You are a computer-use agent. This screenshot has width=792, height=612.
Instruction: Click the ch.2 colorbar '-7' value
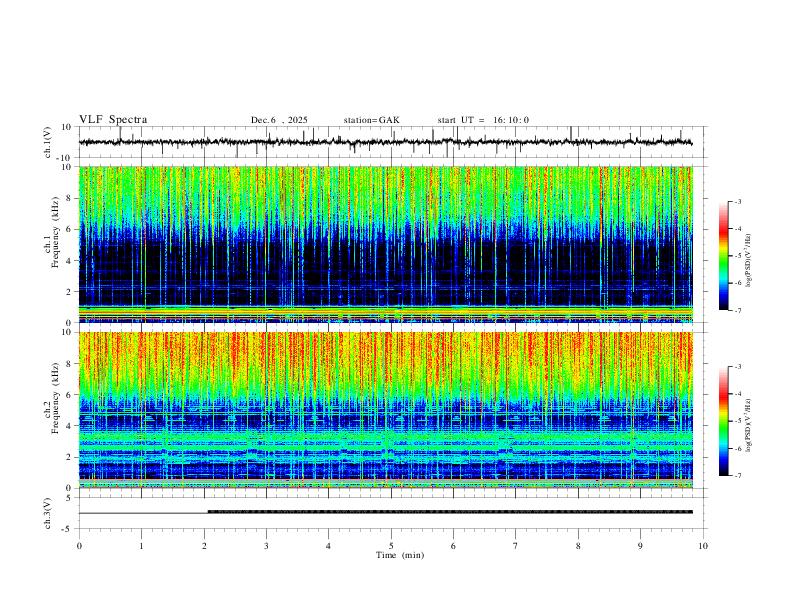pos(737,475)
